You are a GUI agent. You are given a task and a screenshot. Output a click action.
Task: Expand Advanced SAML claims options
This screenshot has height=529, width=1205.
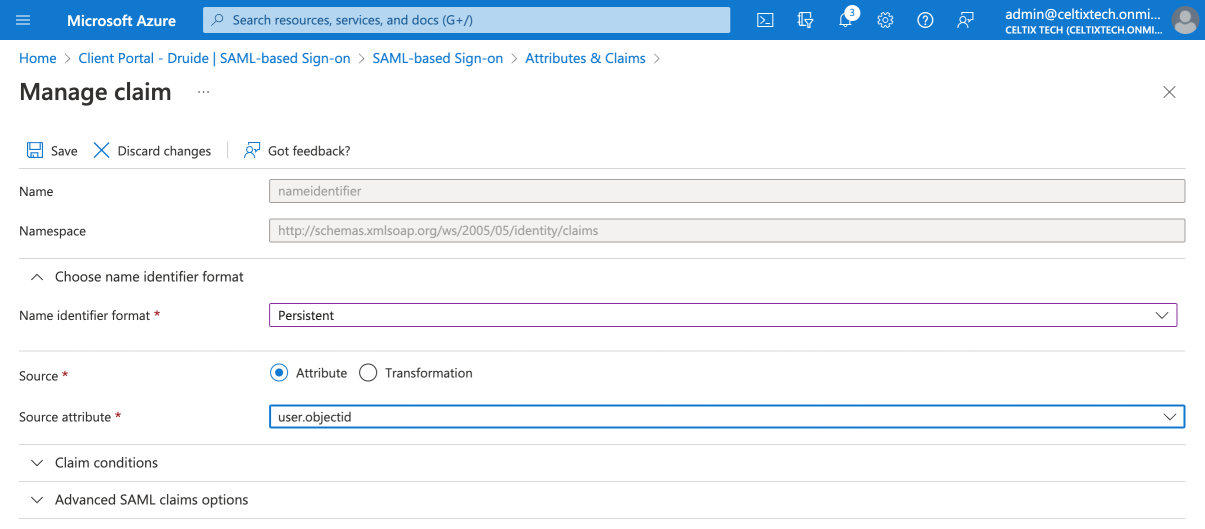click(151, 500)
